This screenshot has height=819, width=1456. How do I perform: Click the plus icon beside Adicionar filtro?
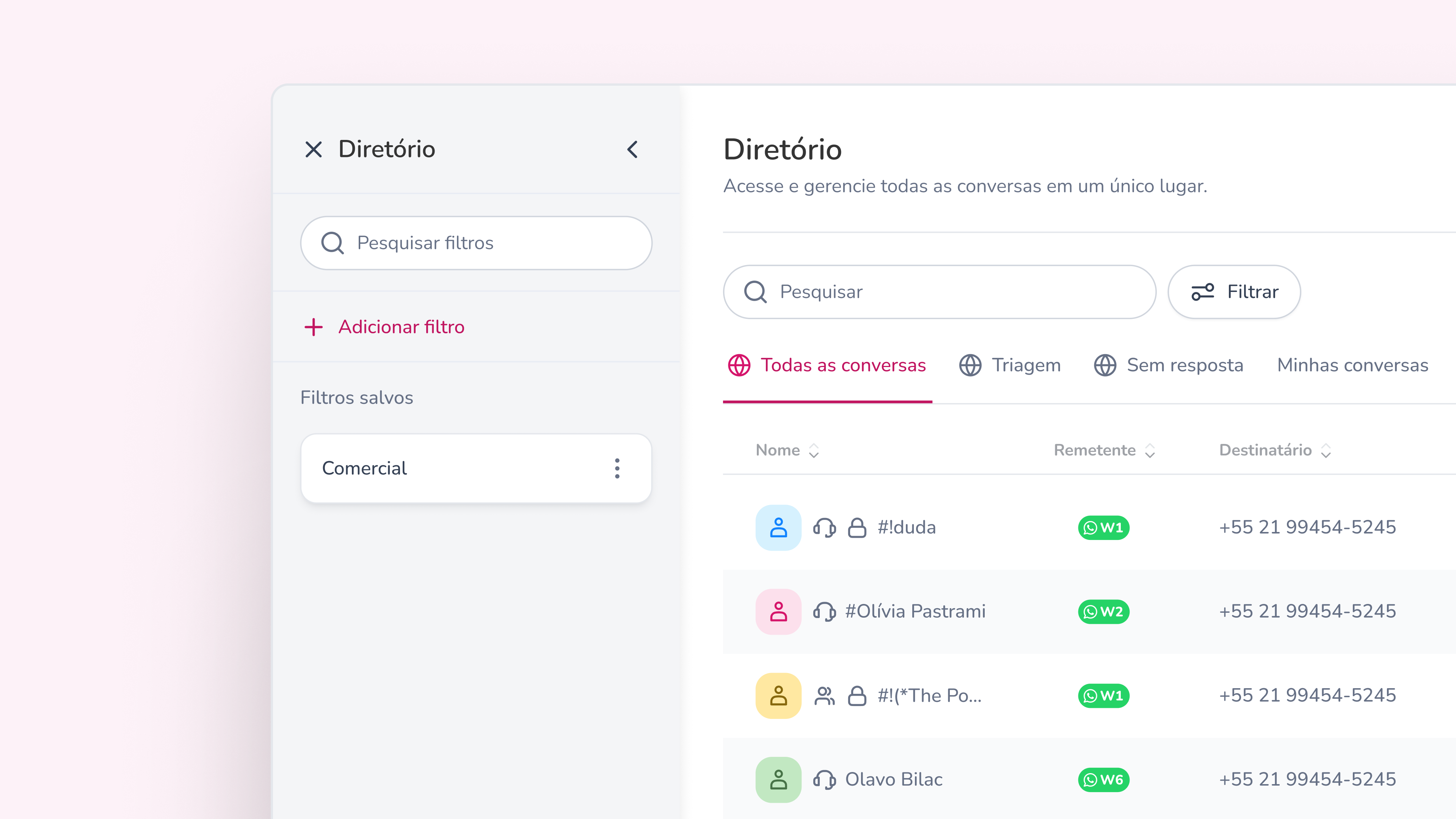[313, 327]
